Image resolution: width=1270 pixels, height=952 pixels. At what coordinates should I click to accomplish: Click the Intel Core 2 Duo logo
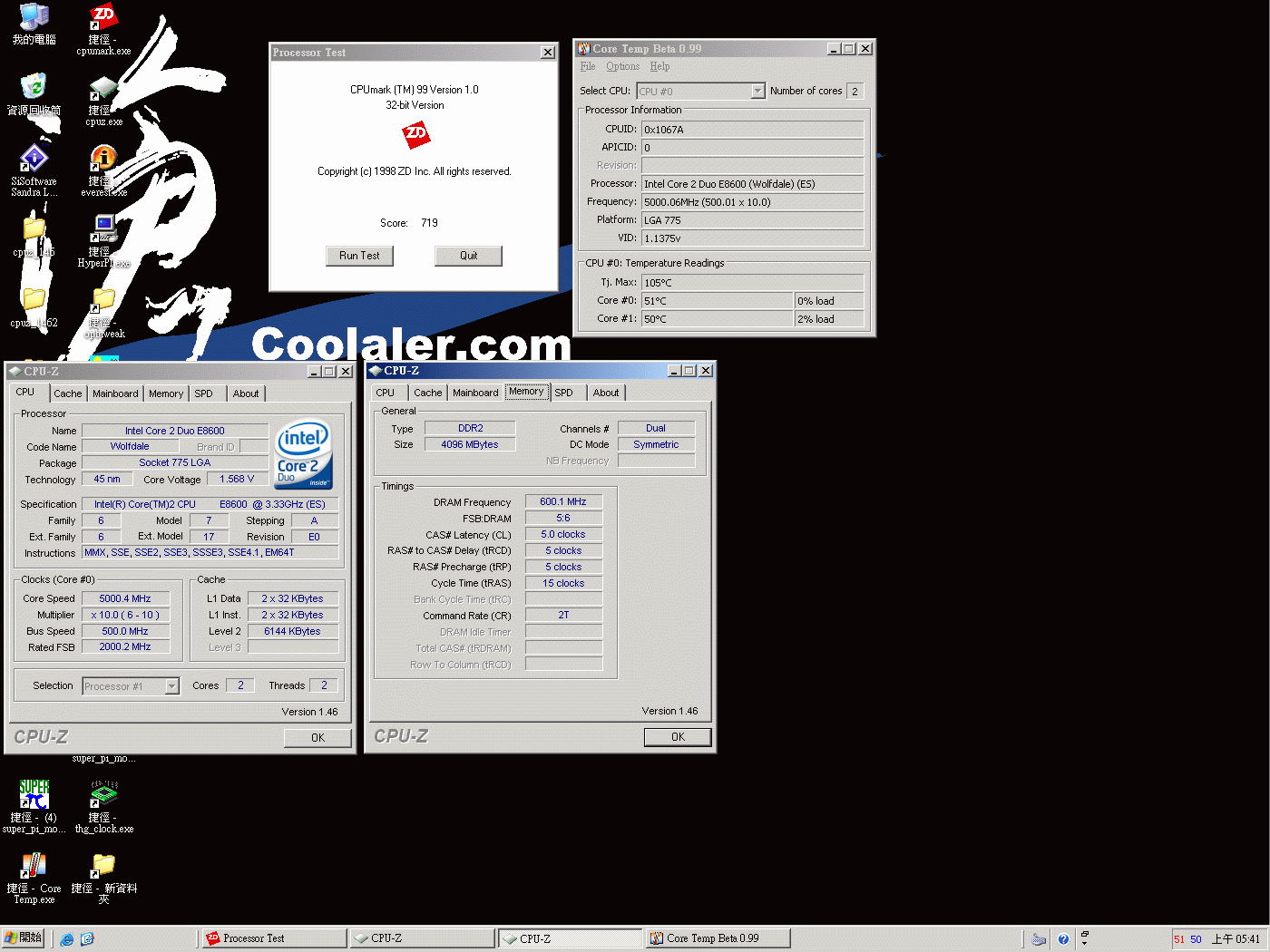(x=304, y=453)
